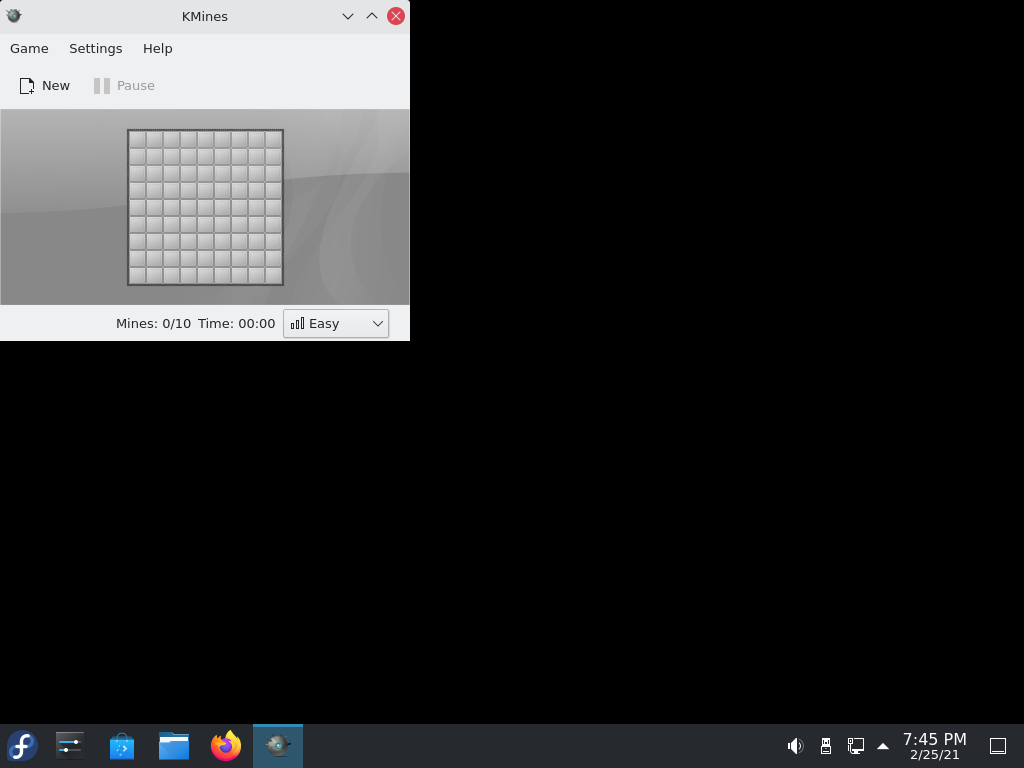This screenshot has width=1024, height=768.
Task: Open the Settings menu
Action: (96, 49)
